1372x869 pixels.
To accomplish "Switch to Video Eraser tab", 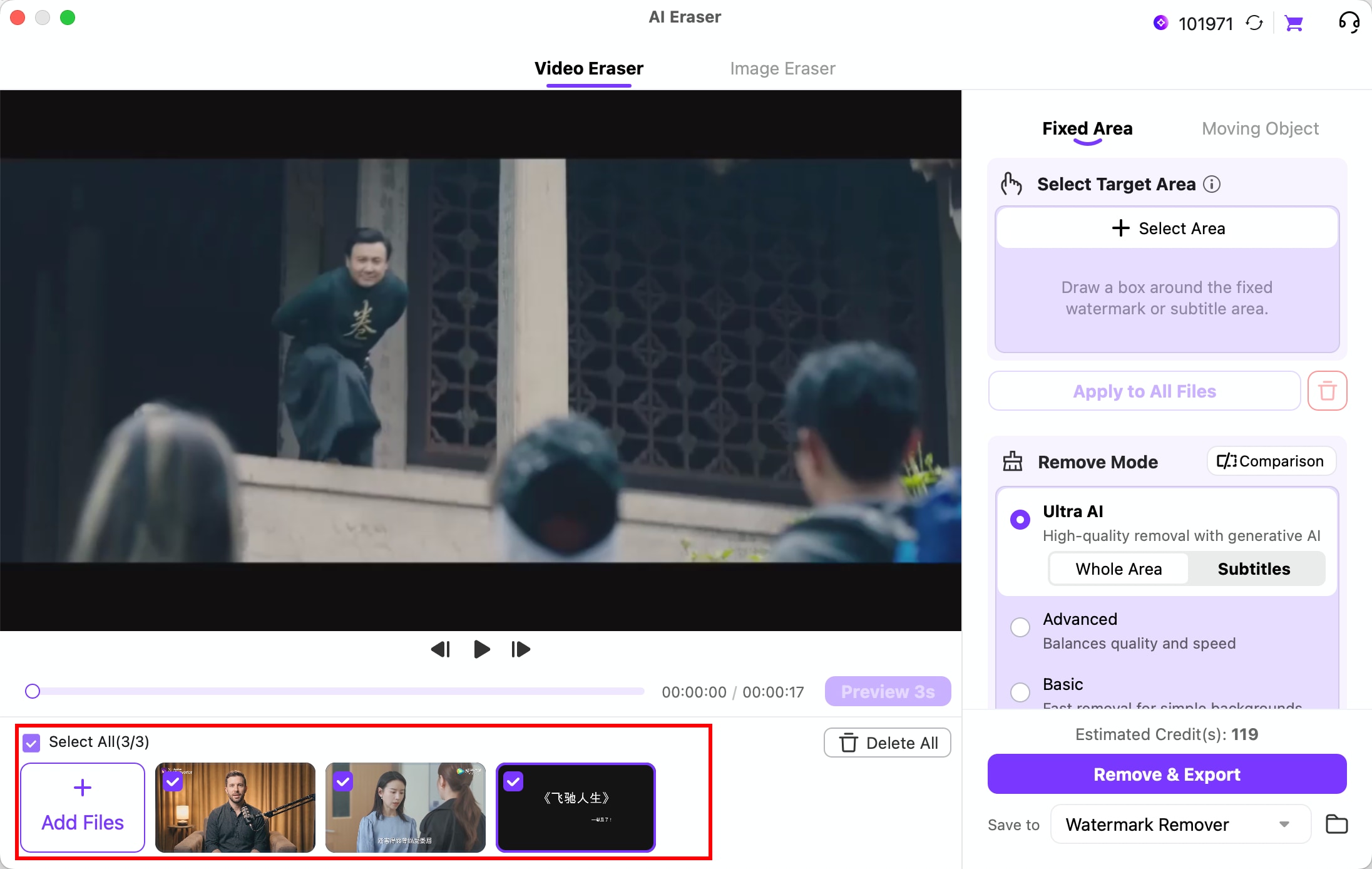I will click(589, 68).
